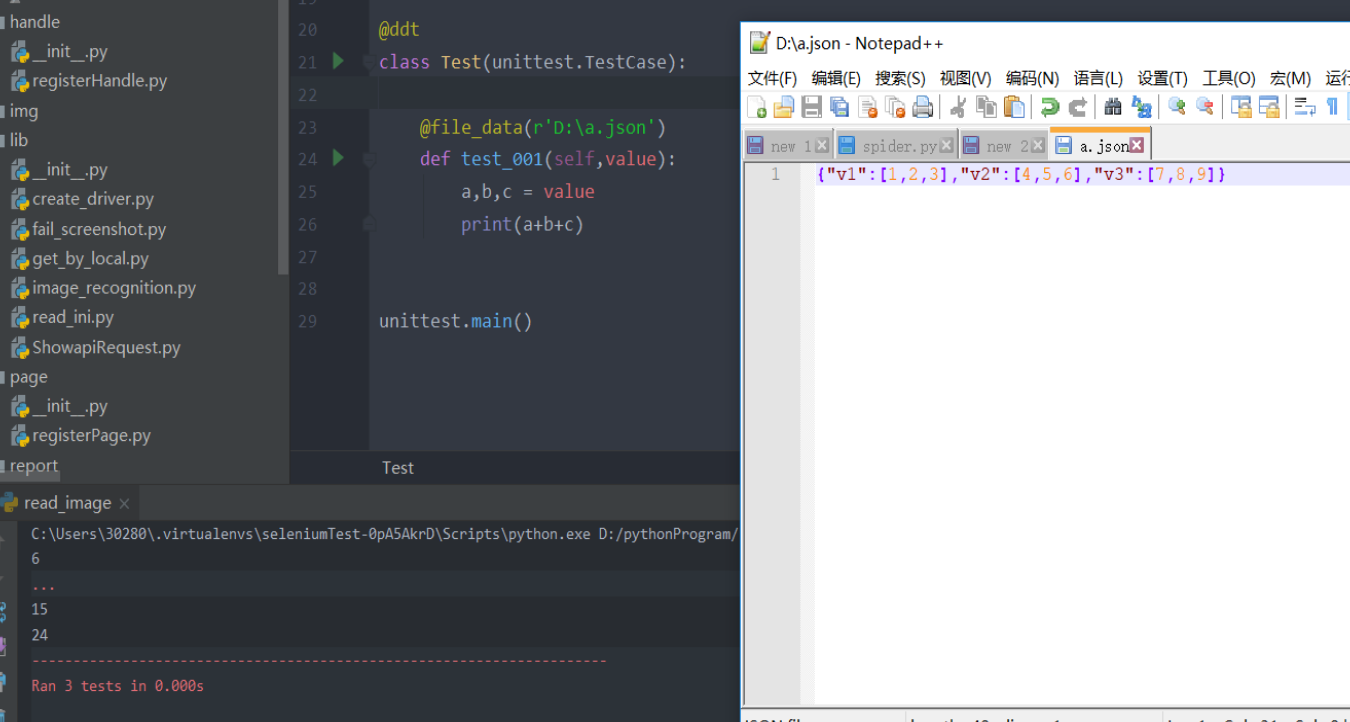Open registerPage.py file

(92, 436)
